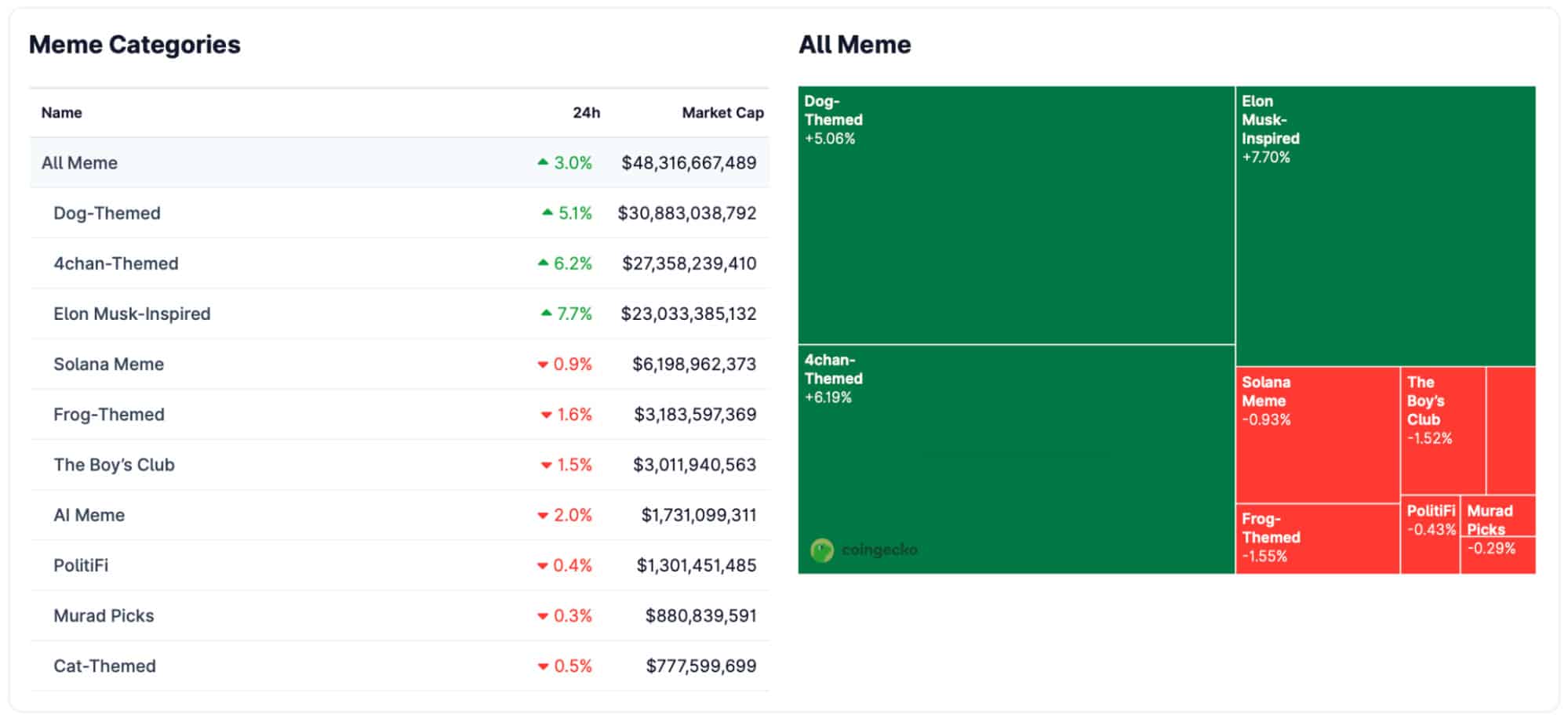Select the All Meme category row

click(x=79, y=163)
